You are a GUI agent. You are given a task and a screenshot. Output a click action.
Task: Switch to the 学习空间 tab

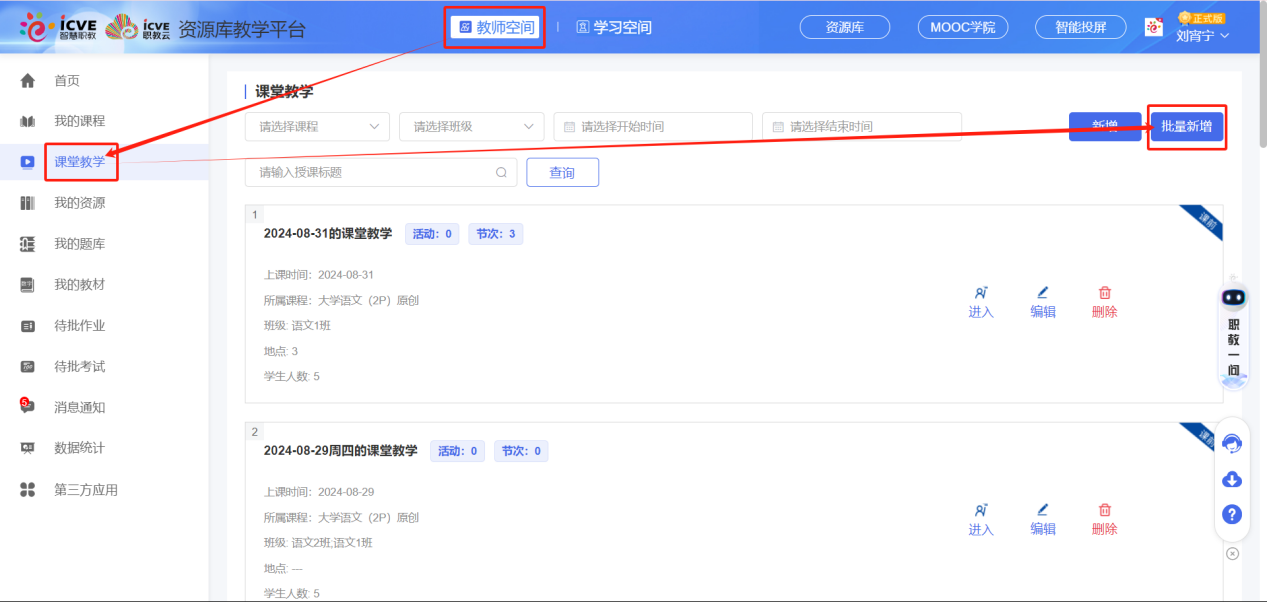point(613,27)
